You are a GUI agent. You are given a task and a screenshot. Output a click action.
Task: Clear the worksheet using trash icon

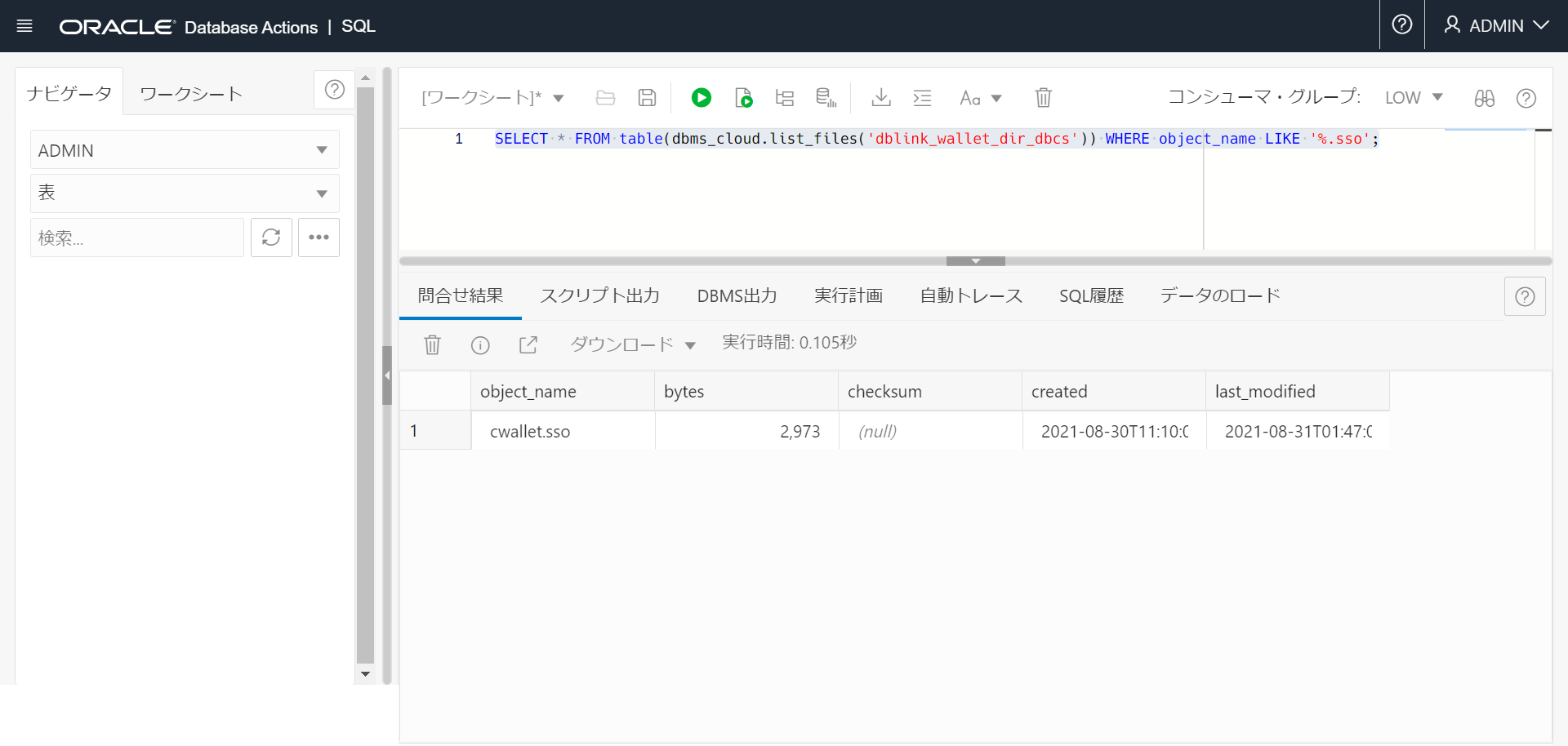point(1043,97)
